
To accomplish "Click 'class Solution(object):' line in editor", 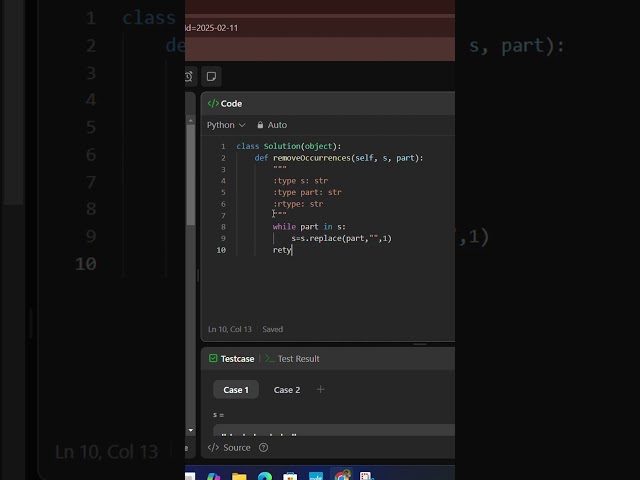I will (x=289, y=146).
